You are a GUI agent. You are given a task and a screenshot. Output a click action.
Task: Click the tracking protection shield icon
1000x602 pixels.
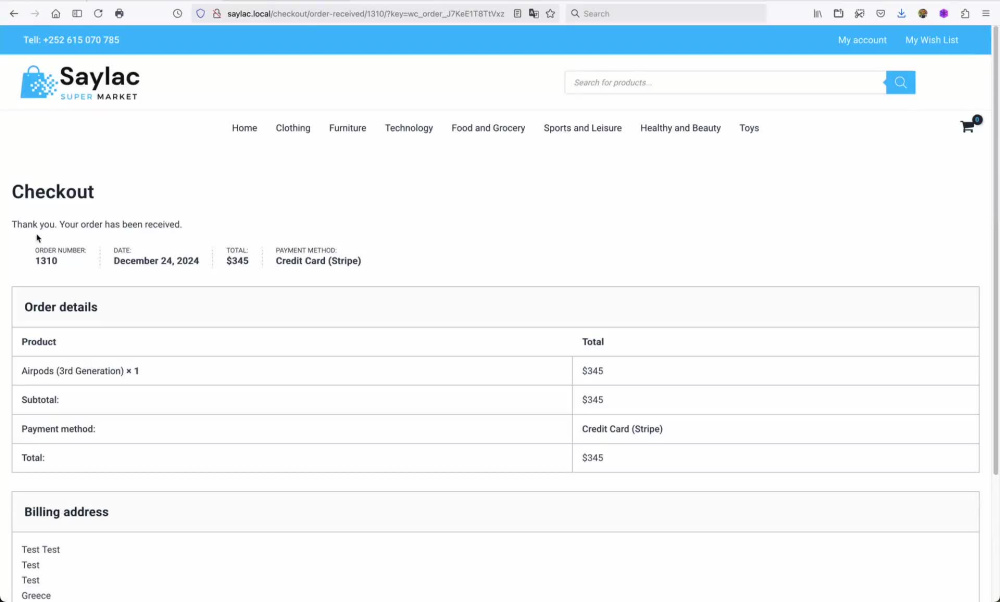click(200, 13)
